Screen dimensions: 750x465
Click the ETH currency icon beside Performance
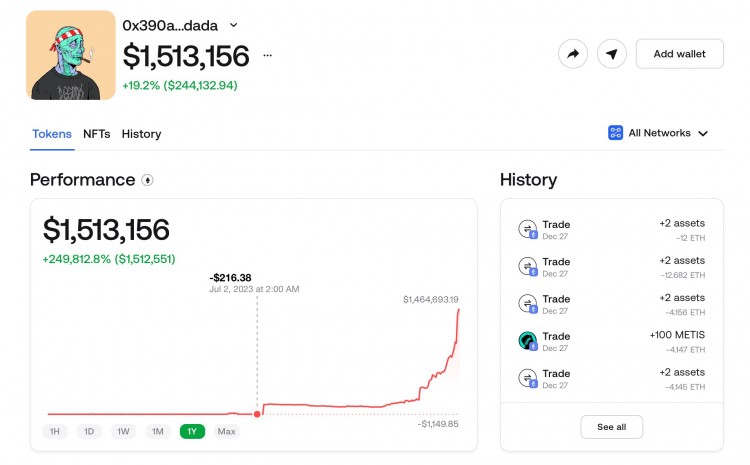pos(147,180)
